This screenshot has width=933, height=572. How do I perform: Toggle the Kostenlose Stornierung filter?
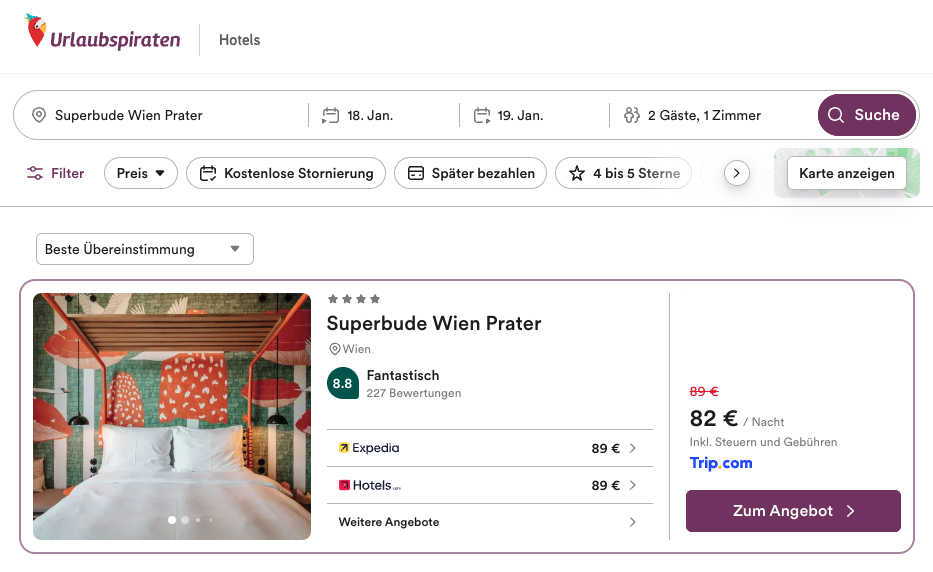[x=286, y=173]
